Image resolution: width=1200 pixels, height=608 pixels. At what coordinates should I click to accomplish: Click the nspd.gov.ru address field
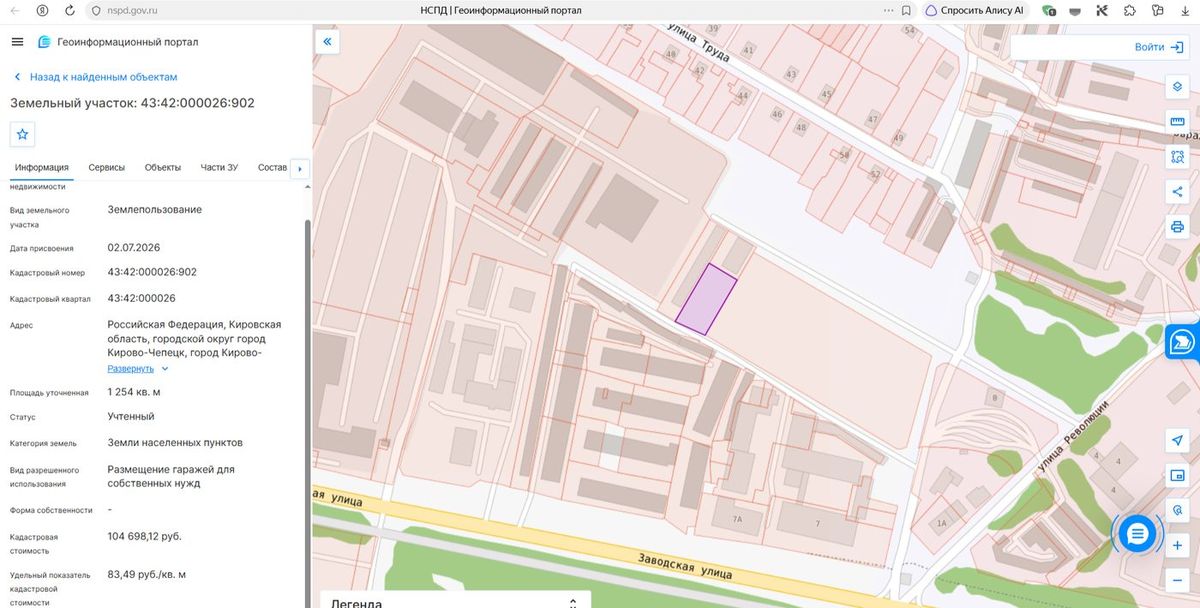pos(132,10)
